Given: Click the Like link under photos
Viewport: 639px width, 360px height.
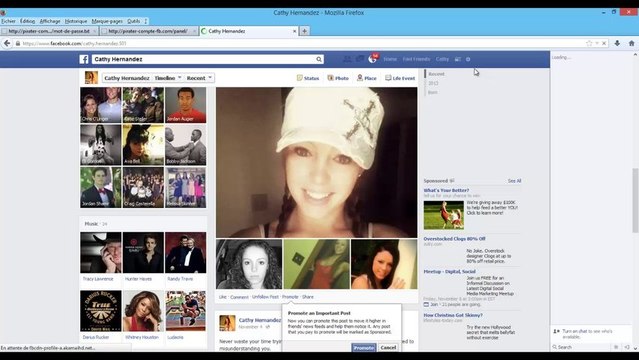Looking at the screenshot, I should [223, 297].
